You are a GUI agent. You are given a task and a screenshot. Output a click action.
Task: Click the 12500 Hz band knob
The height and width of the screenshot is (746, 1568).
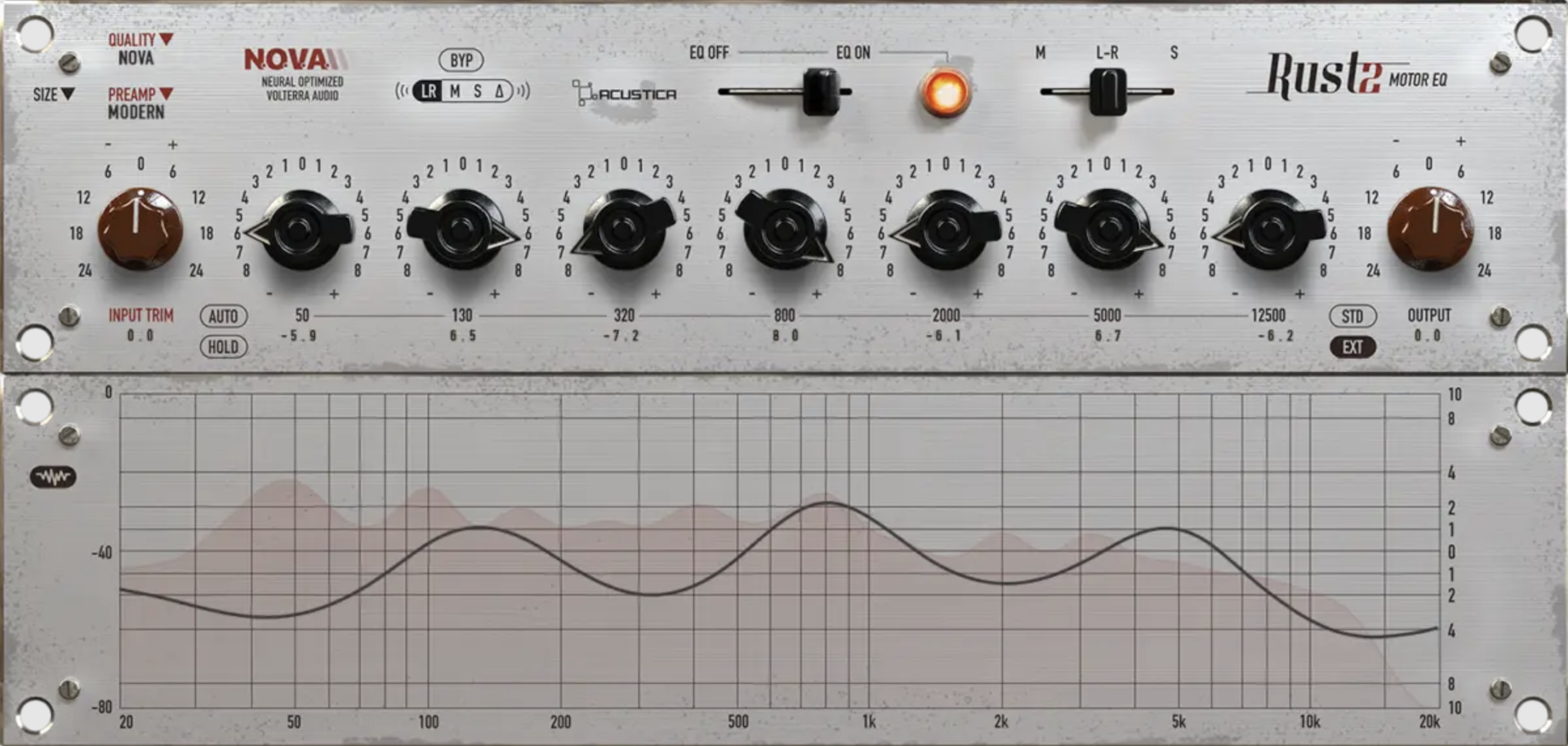(x=1269, y=231)
